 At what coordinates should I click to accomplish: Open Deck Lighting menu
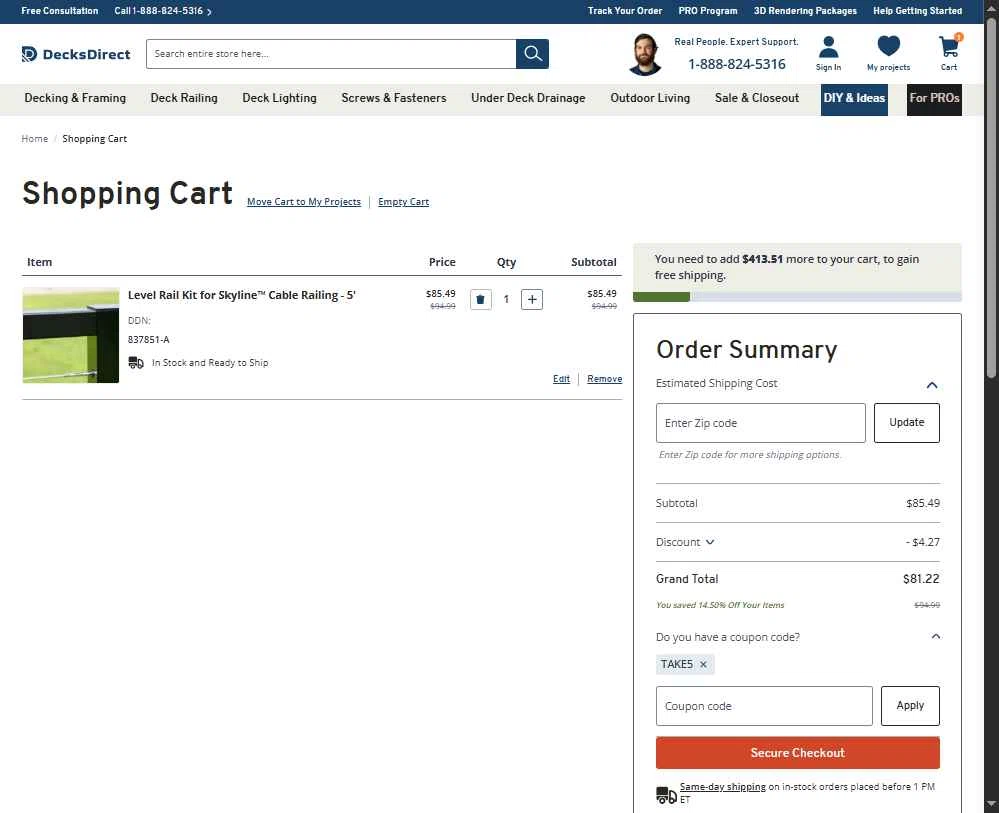tap(279, 98)
